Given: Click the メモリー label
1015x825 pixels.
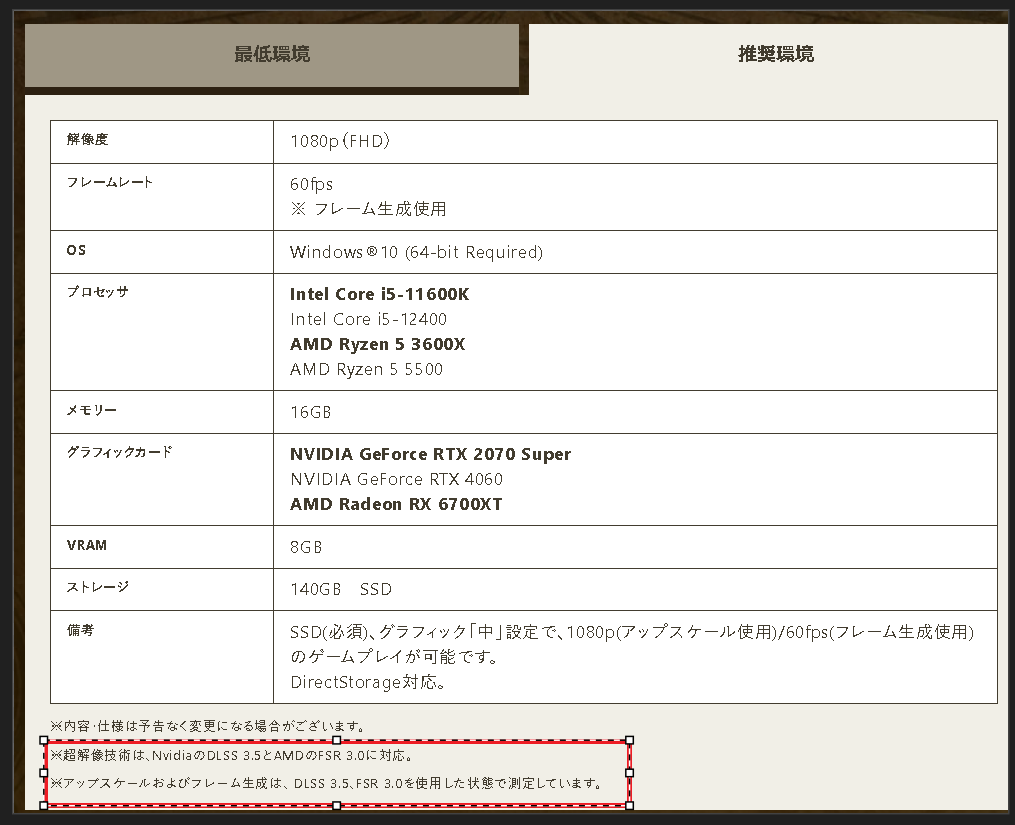Looking at the screenshot, I should tap(91, 410).
